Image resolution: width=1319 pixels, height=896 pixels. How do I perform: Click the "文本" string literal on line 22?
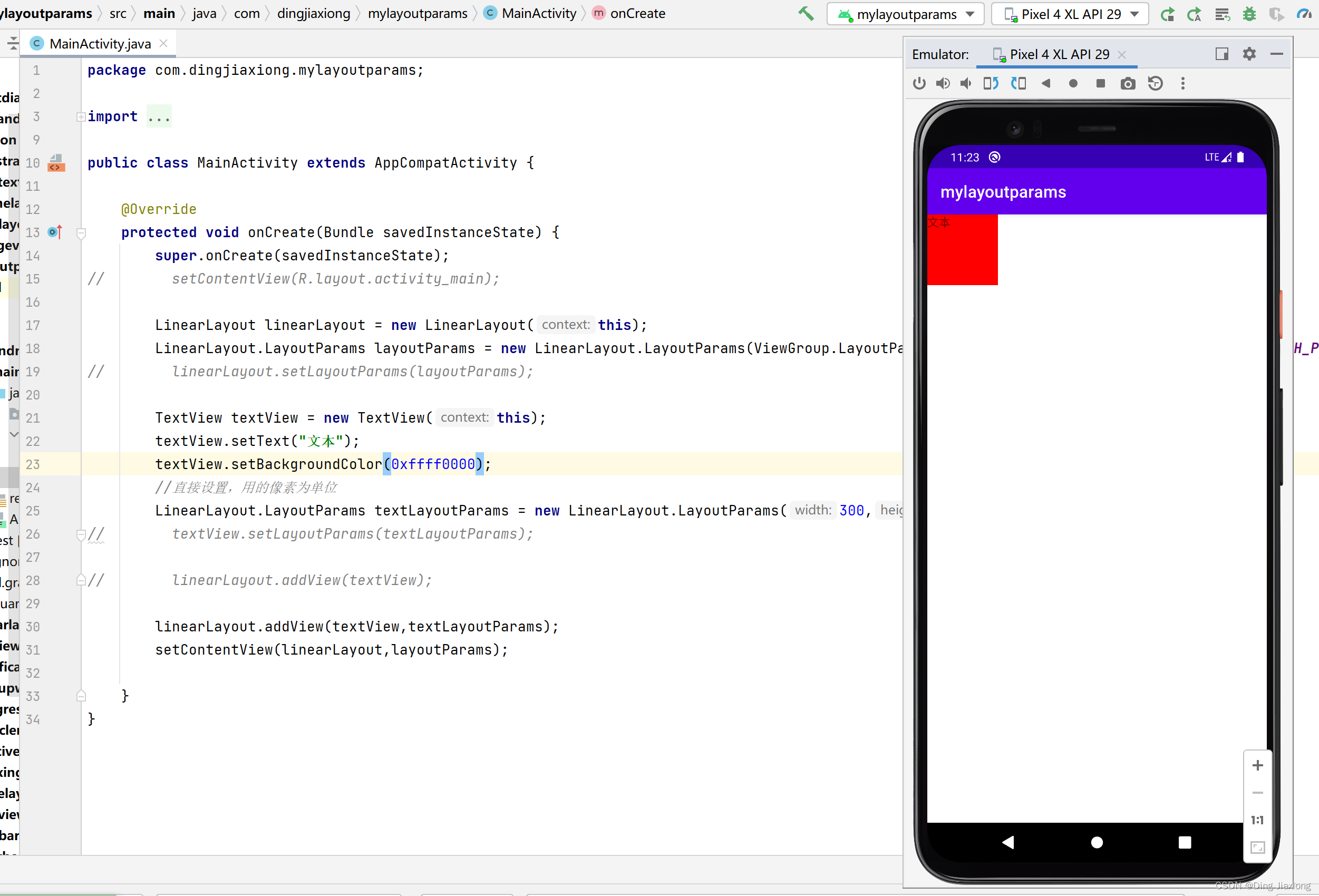321,441
